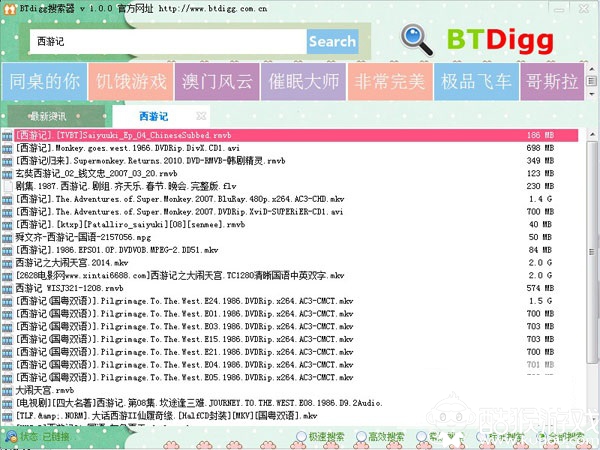The height and width of the screenshot is (450, 600).
Task: Open the 澳门风云 hot keyword tile
Action: (217, 82)
